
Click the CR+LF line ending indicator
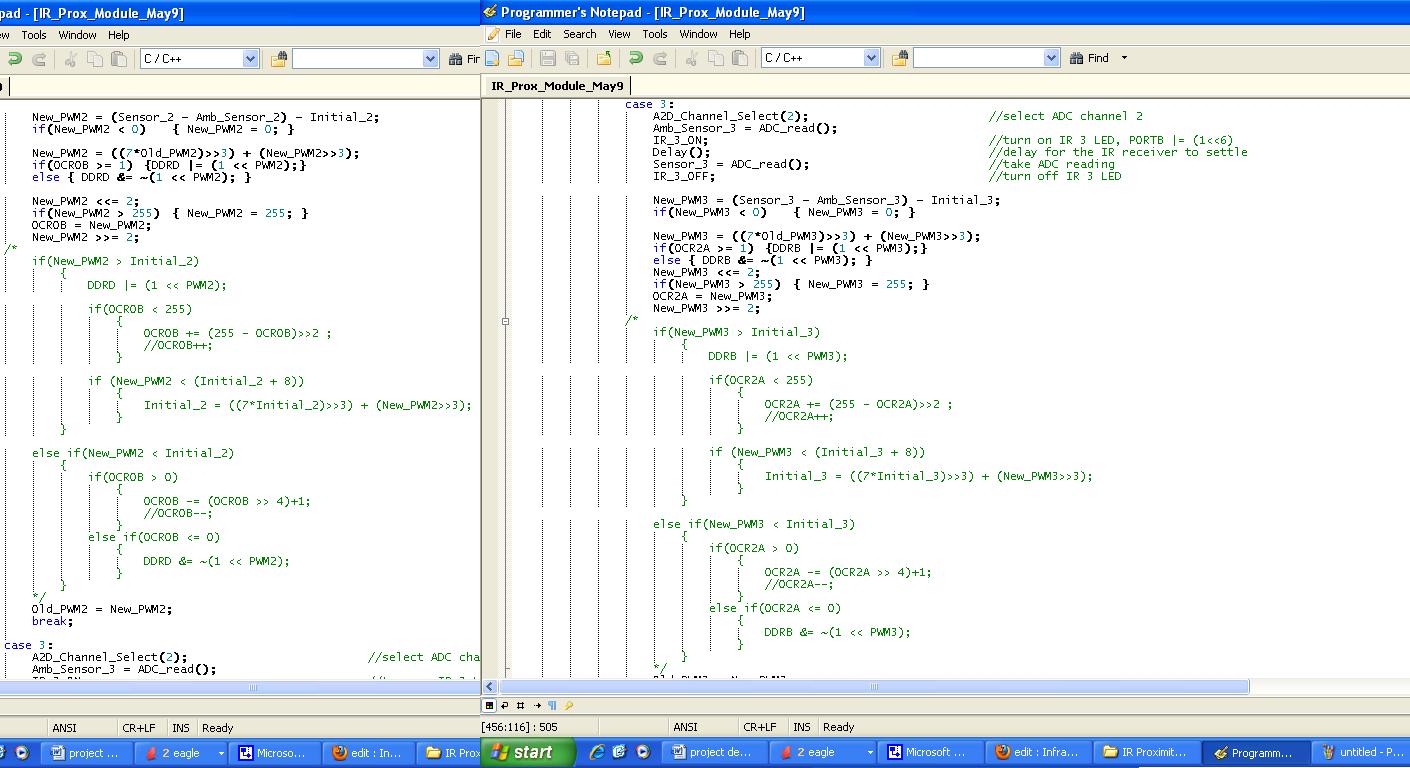coord(762,726)
